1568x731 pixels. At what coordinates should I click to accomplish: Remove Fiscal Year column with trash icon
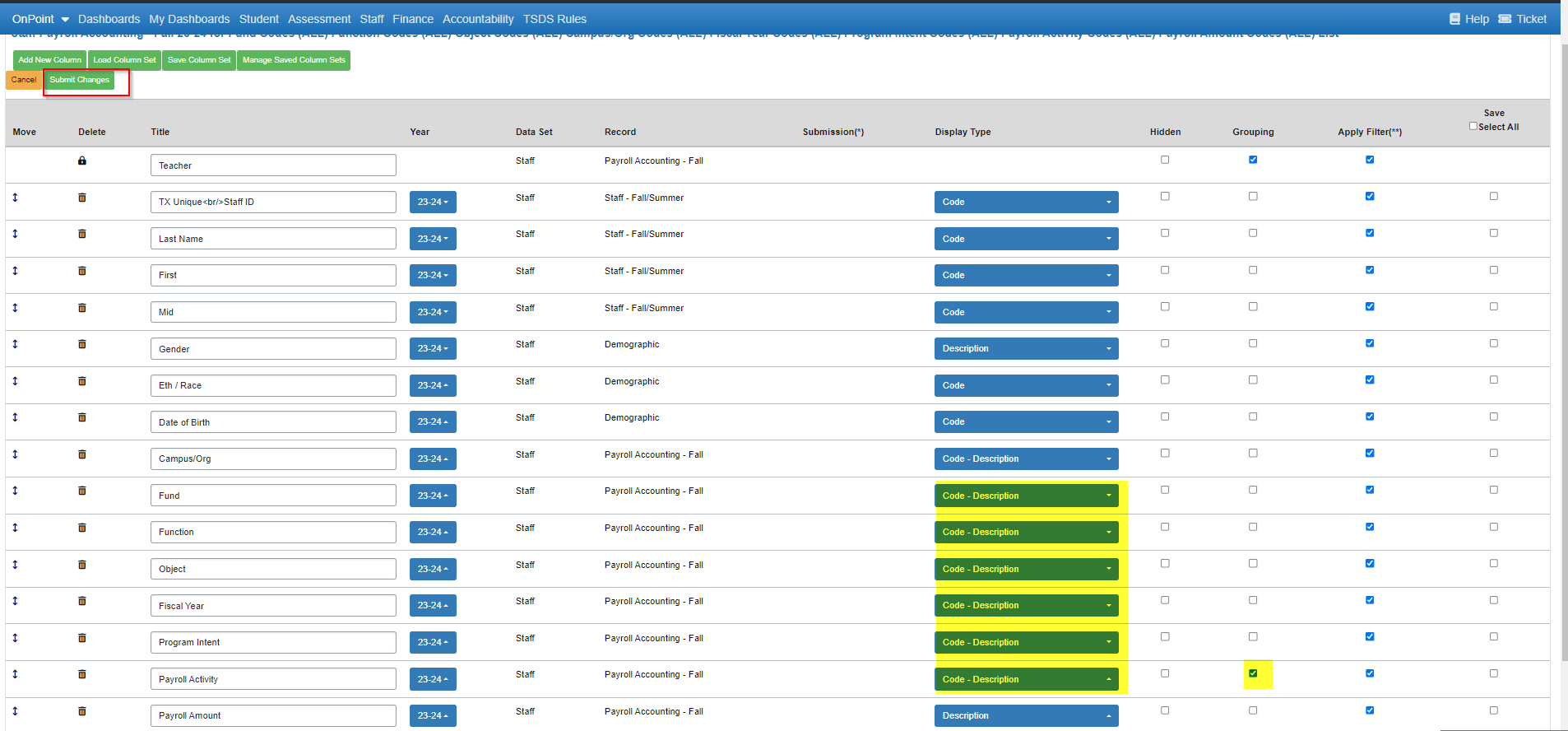click(x=82, y=601)
